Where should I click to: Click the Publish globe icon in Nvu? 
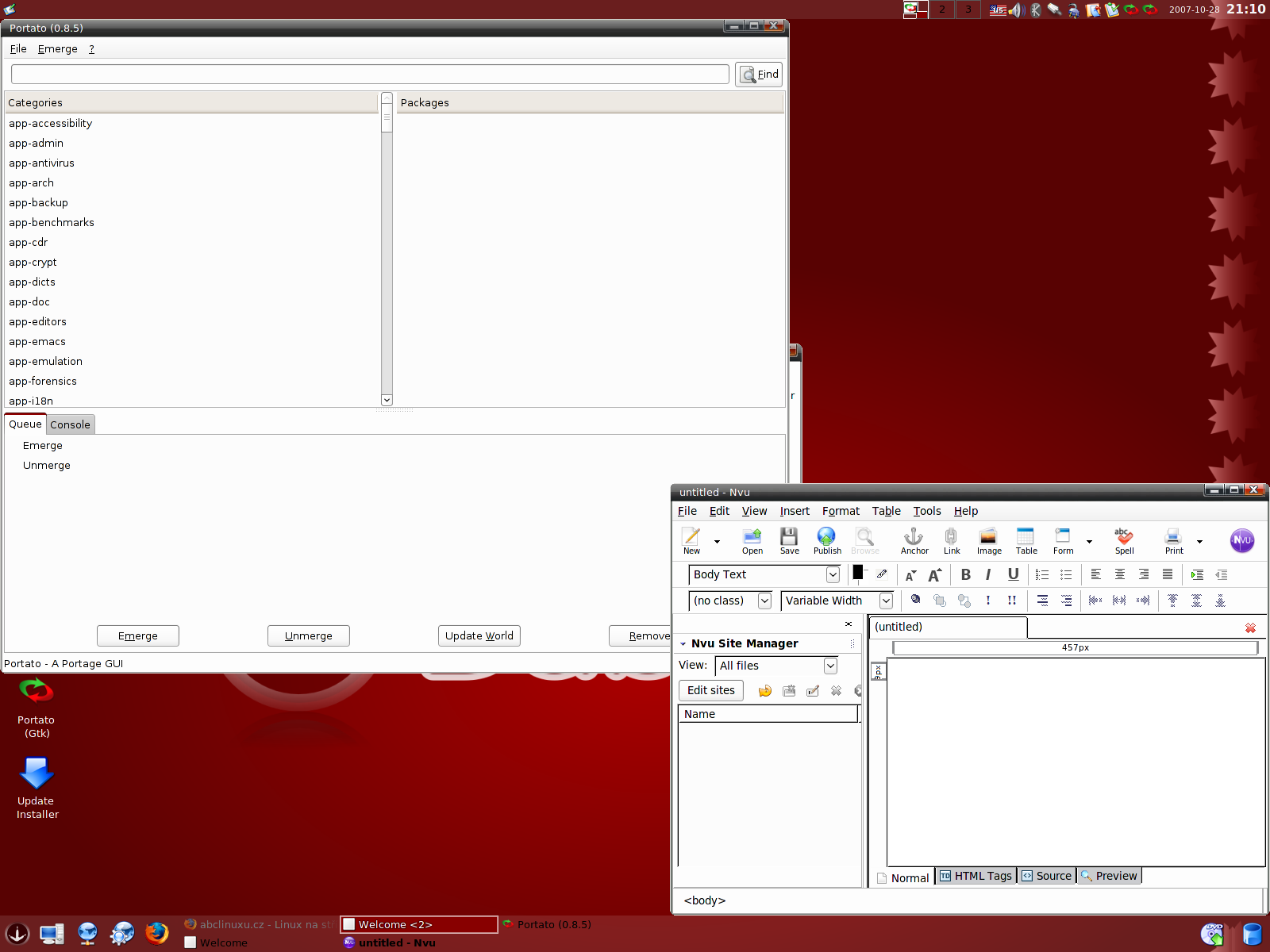pyautogui.click(x=826, y=540)
